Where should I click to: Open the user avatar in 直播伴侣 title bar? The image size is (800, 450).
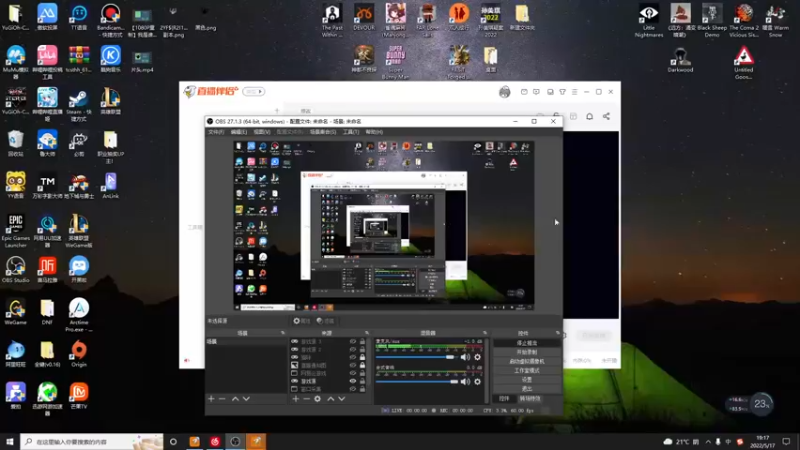coord(505,92)
